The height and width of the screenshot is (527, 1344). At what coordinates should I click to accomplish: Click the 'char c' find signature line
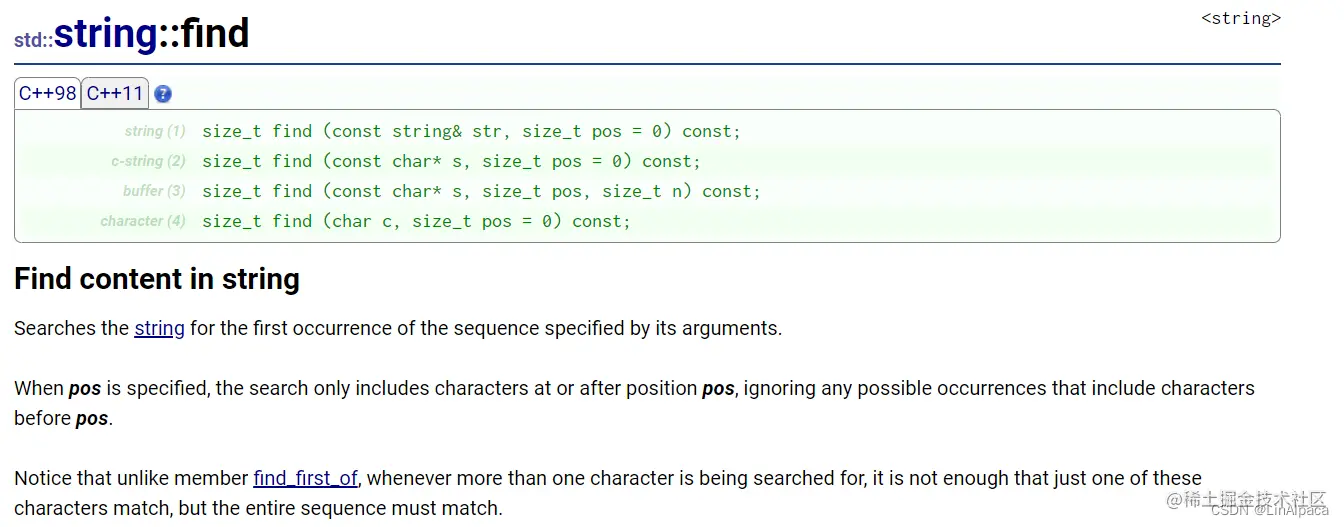point(416,221)
